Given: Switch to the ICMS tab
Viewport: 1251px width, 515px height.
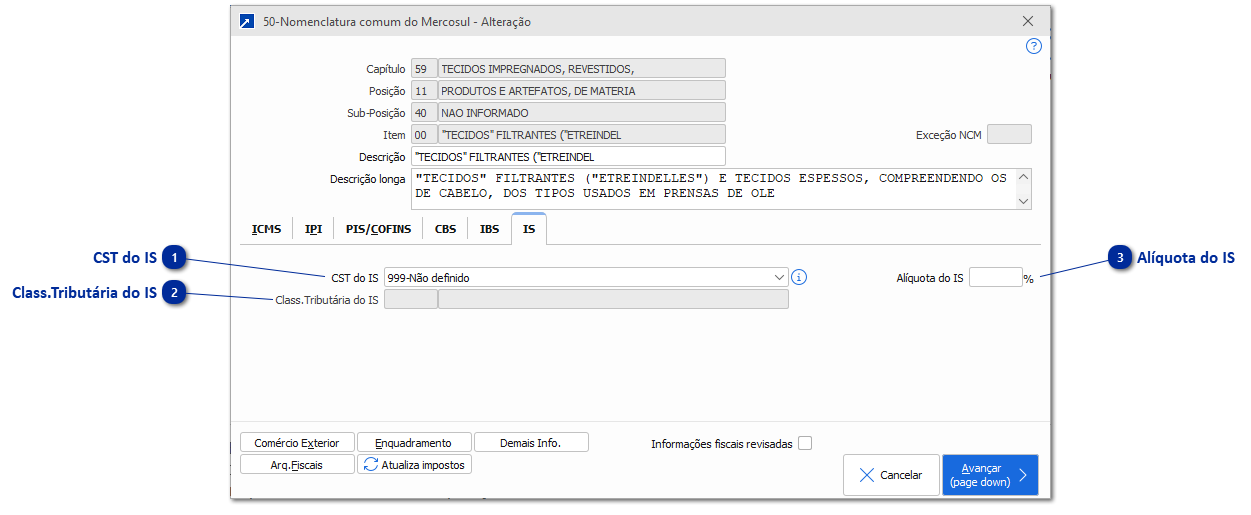Looking at the screenshot, I should (x=266, y=229).
